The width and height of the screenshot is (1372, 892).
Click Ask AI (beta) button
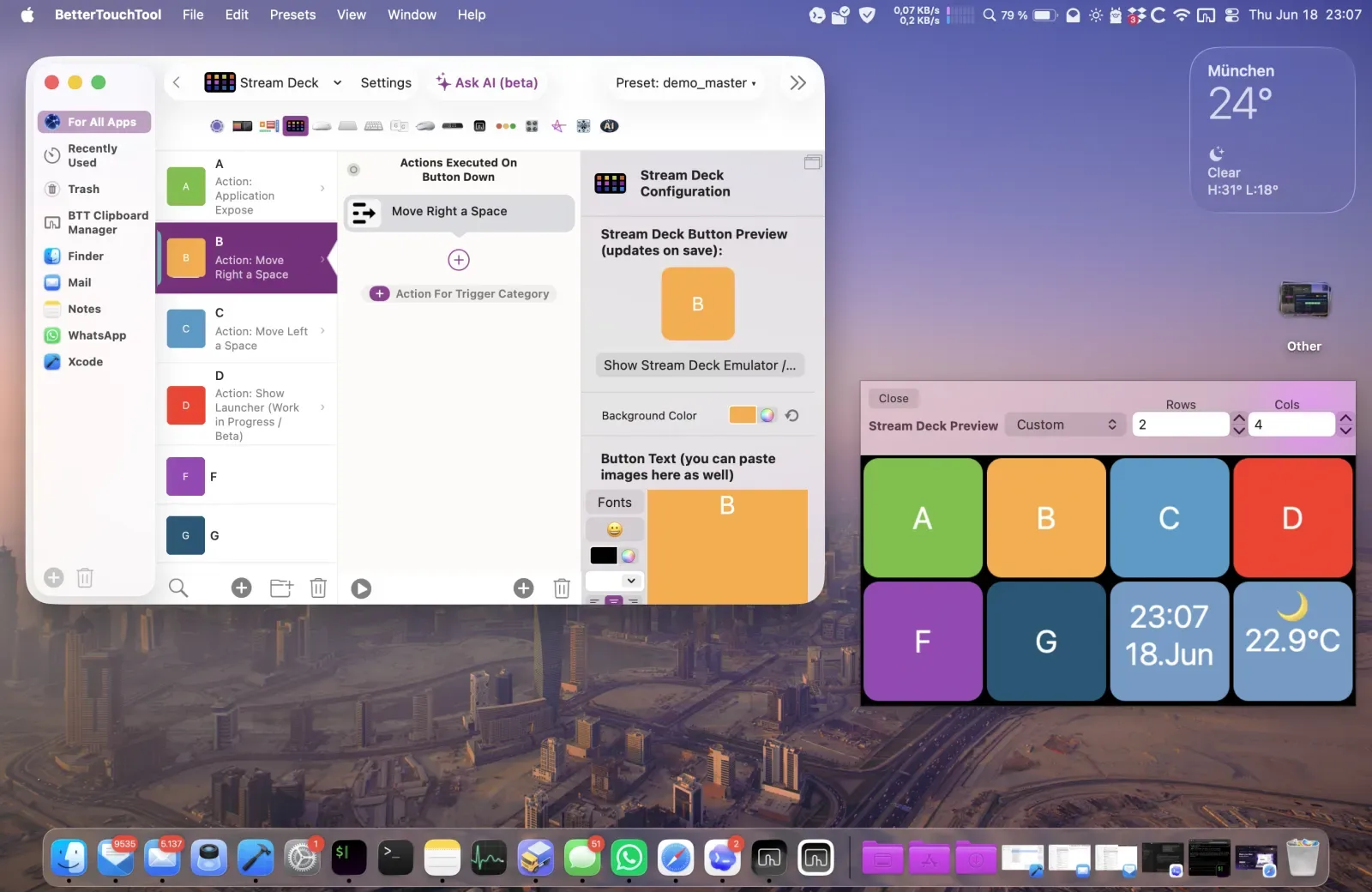point(487,82)
